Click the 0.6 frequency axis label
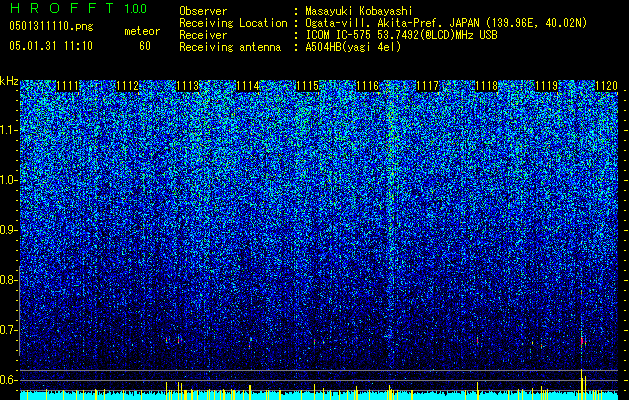This screenshot has height=400, width=629. (x=9, y=380)
